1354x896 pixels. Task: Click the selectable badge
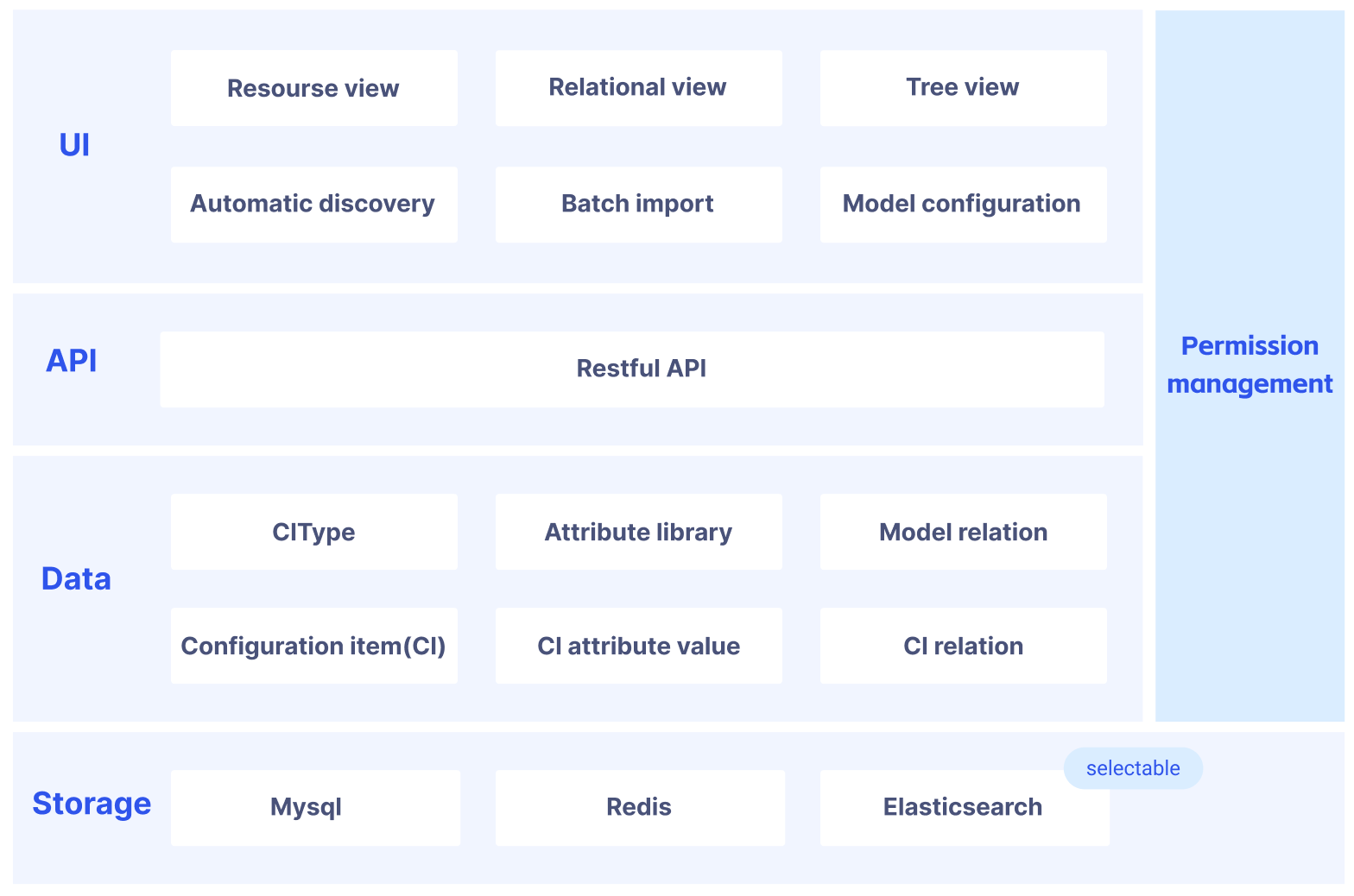tap(1132, 768)
